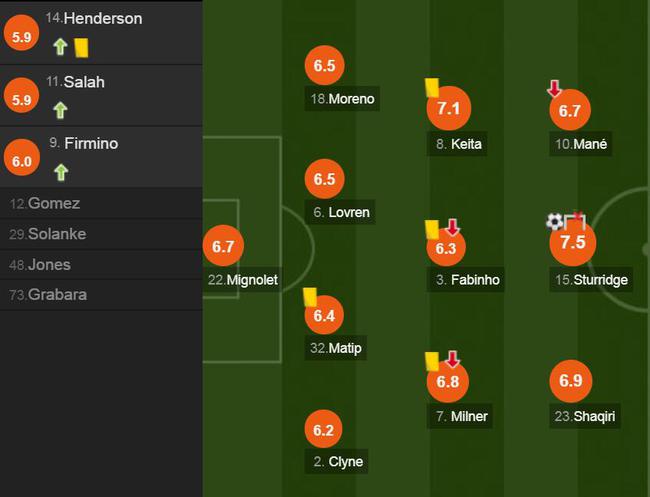Click Mané's red substituted-off arrow

(554, 88)
